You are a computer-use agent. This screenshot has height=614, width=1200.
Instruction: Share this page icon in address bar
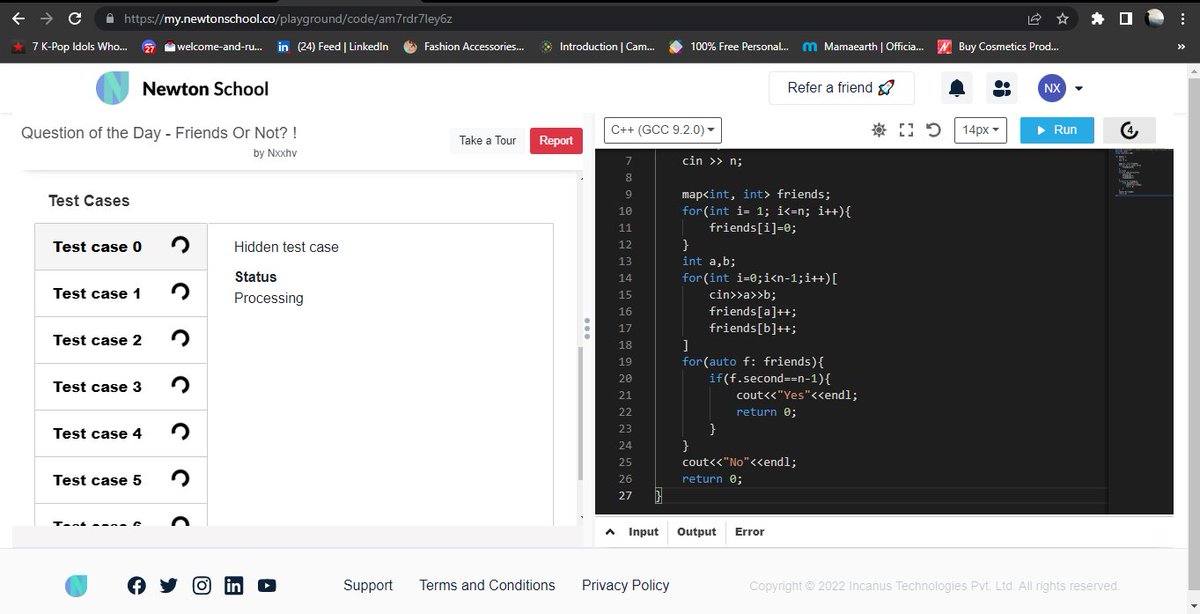1034,19
